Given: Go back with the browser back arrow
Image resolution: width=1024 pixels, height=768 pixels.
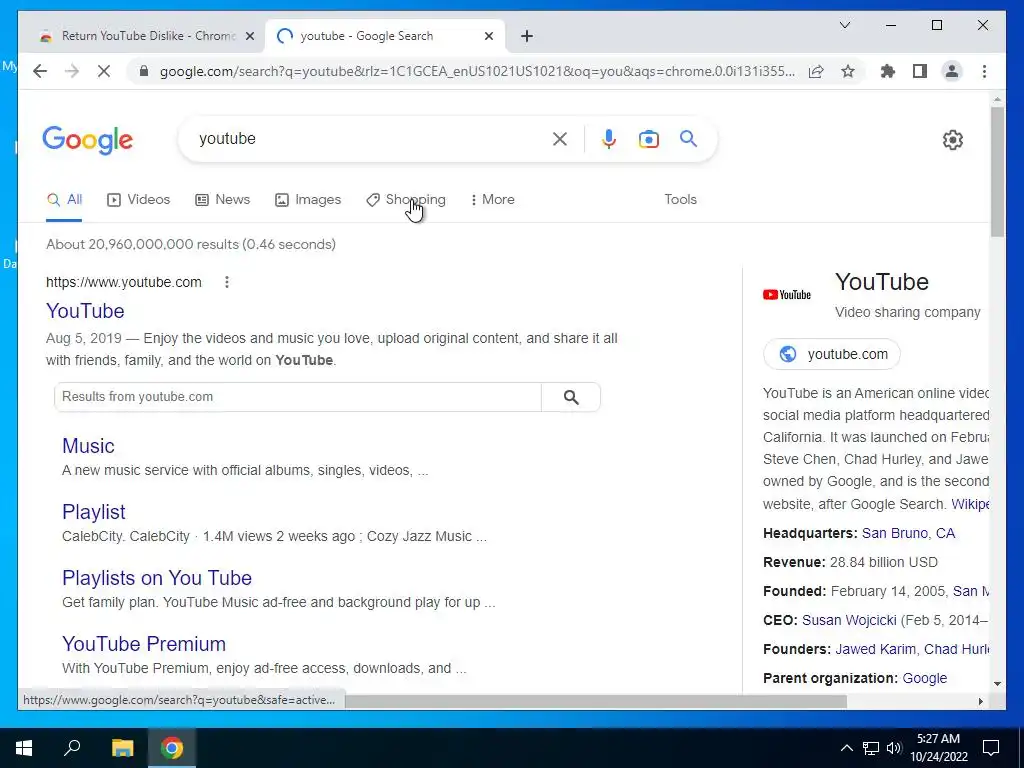Looking at the screenshot, I should (x=40, y=71).
